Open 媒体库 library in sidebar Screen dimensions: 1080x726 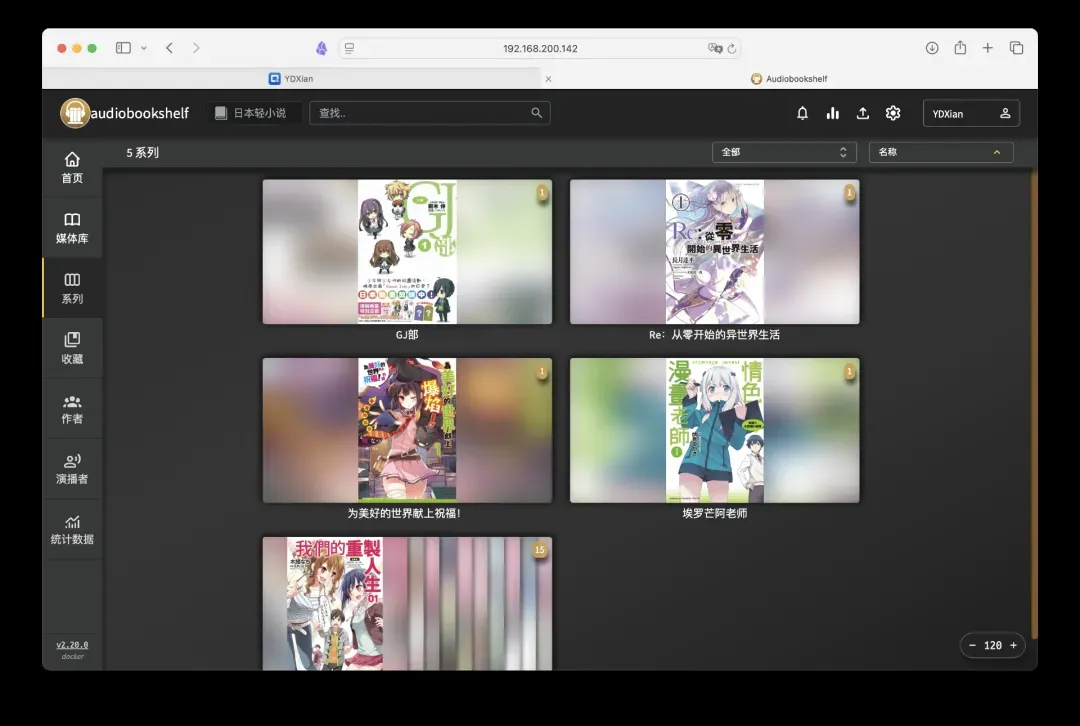pyautogui.click(x=72, y=228)
